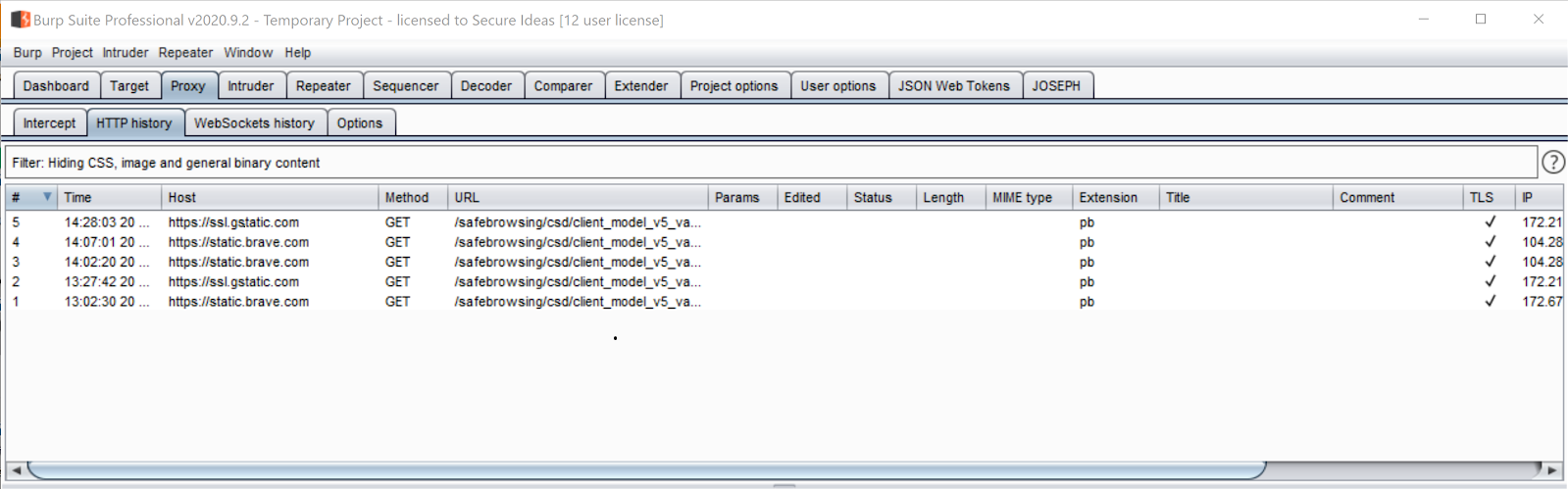1568x489 pixels.
Task: Click time 13:02:30 cell
Action: tap(107, 302)
